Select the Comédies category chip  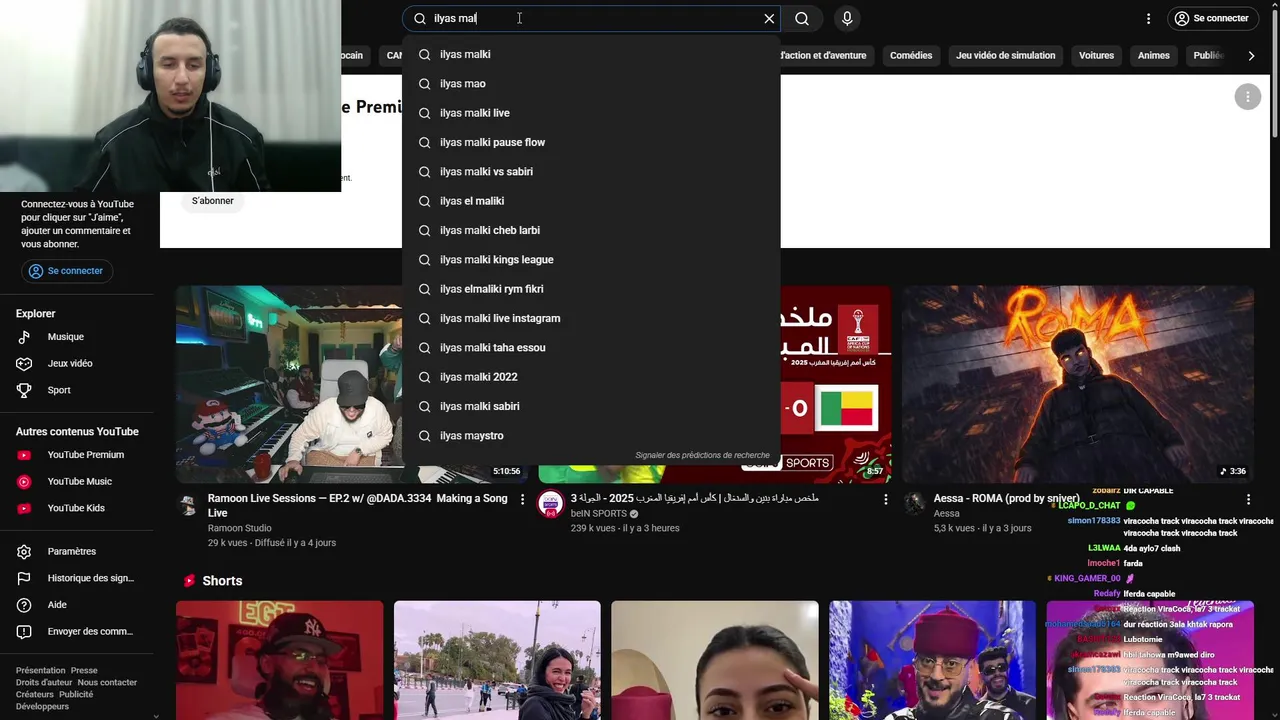click(x=911, y=56)
